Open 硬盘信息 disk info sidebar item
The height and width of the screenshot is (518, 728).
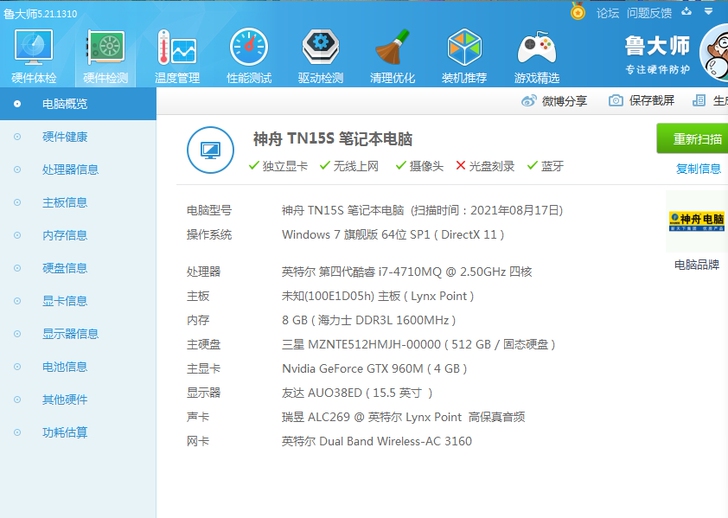click(x=64, y=268)
